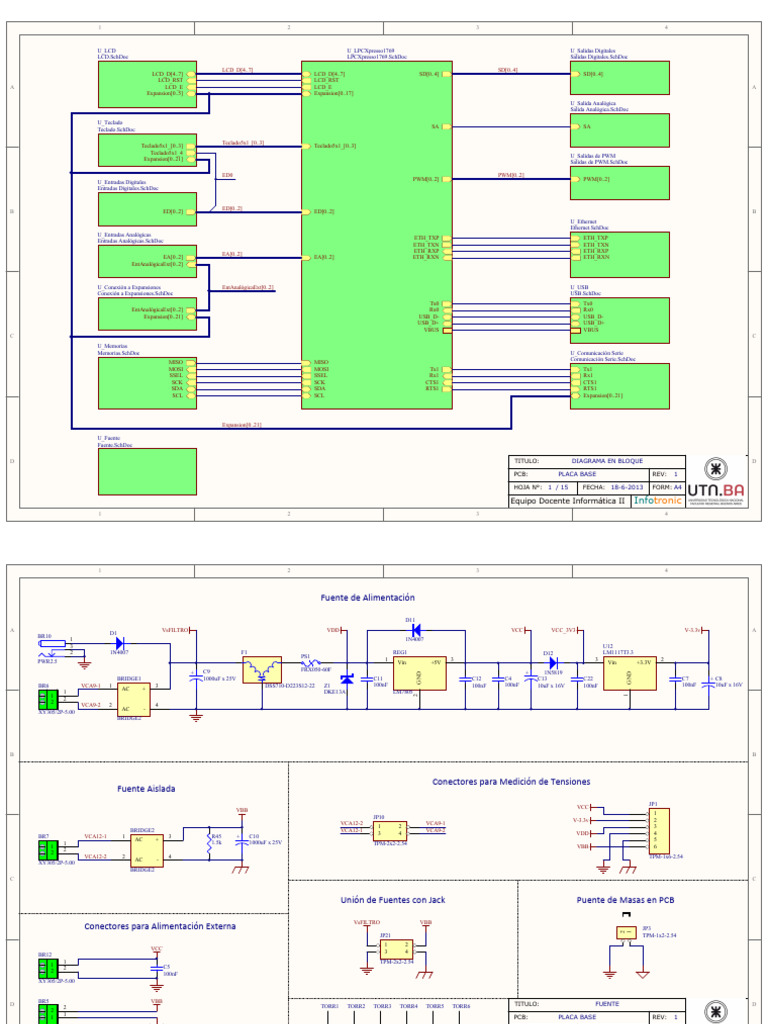
Task: Select the U_Ethernet sheet block
Action: pos(620,255)
